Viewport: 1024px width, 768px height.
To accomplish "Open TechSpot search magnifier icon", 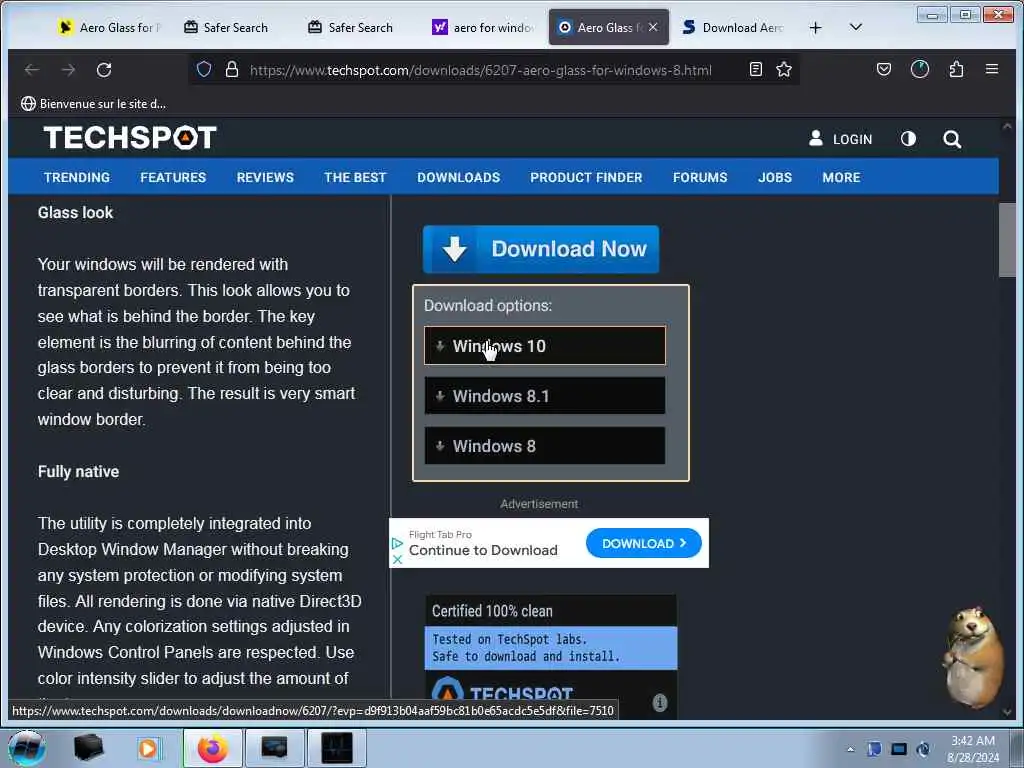I will click(x=952, y=139).
